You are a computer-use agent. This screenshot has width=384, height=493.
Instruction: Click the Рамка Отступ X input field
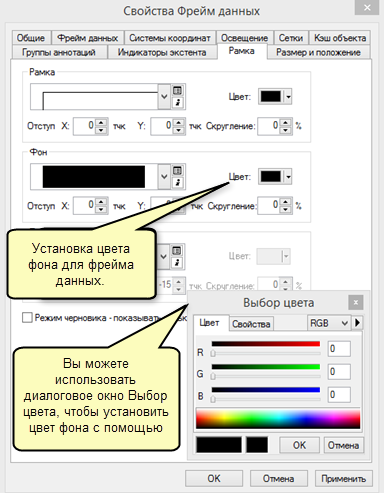click(85, 126)
